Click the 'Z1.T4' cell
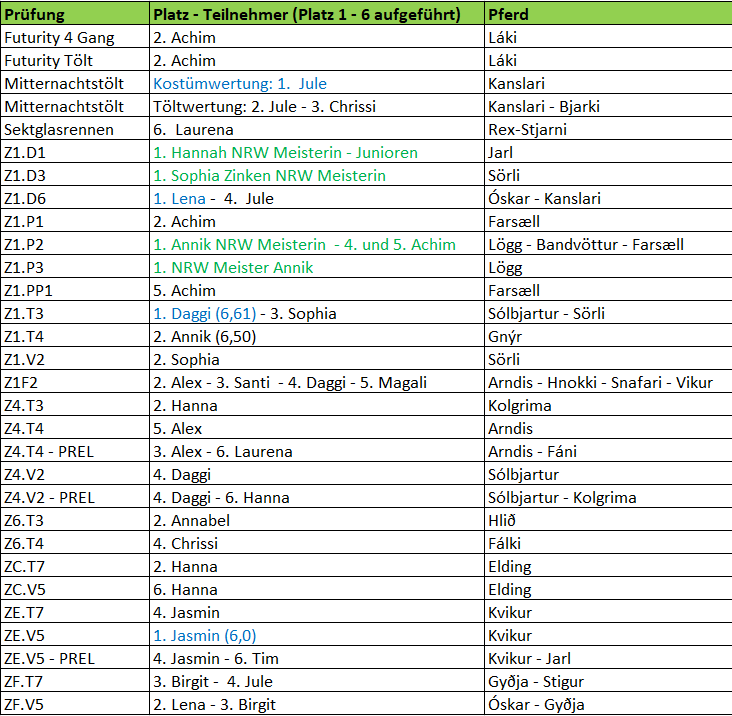Screen dimensions: 732x716 click(75, 335)
